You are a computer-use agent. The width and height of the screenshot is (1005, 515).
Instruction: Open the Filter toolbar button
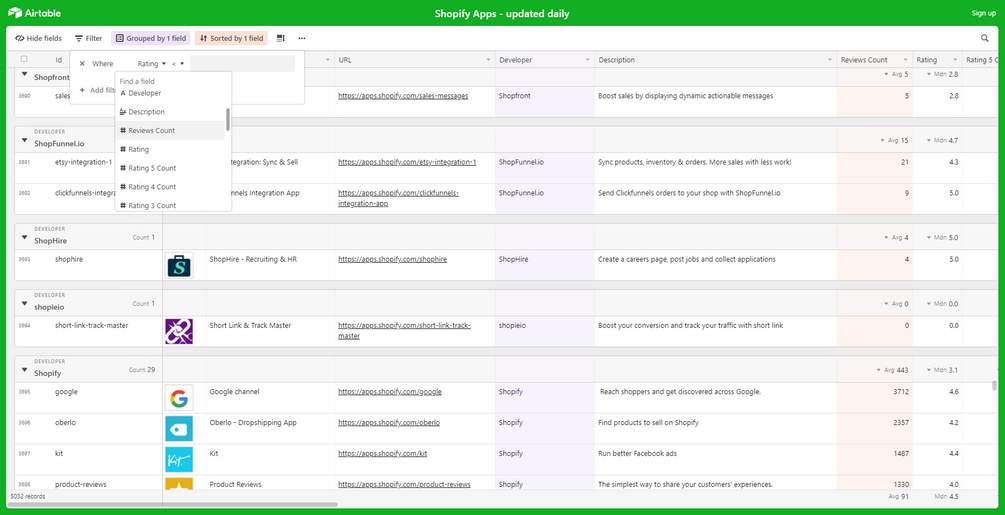pos(88,38)
